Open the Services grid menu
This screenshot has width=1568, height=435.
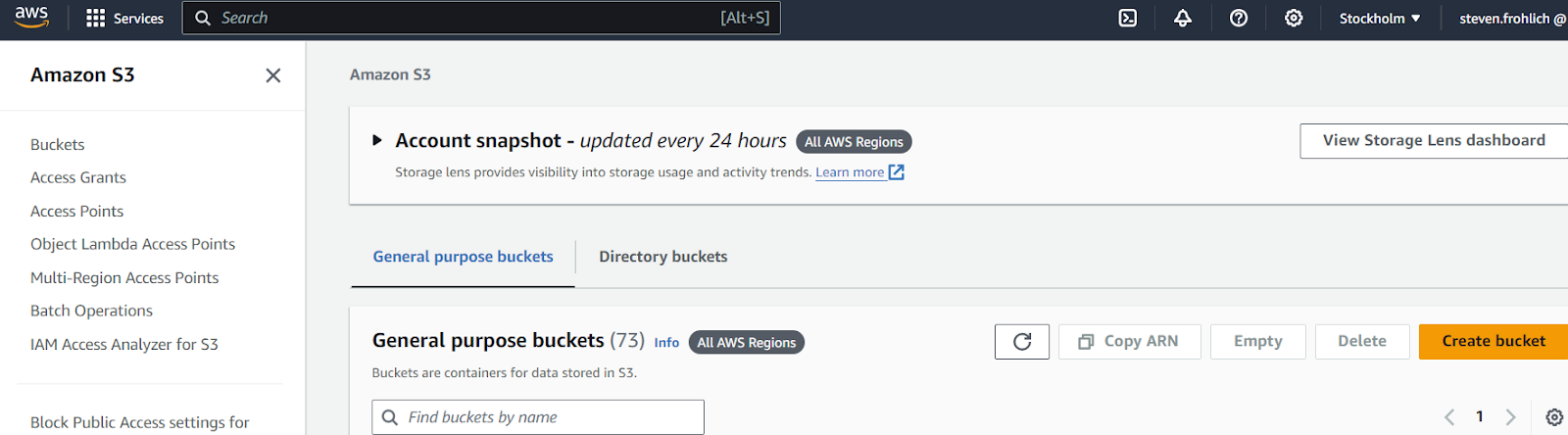point(124,18)
